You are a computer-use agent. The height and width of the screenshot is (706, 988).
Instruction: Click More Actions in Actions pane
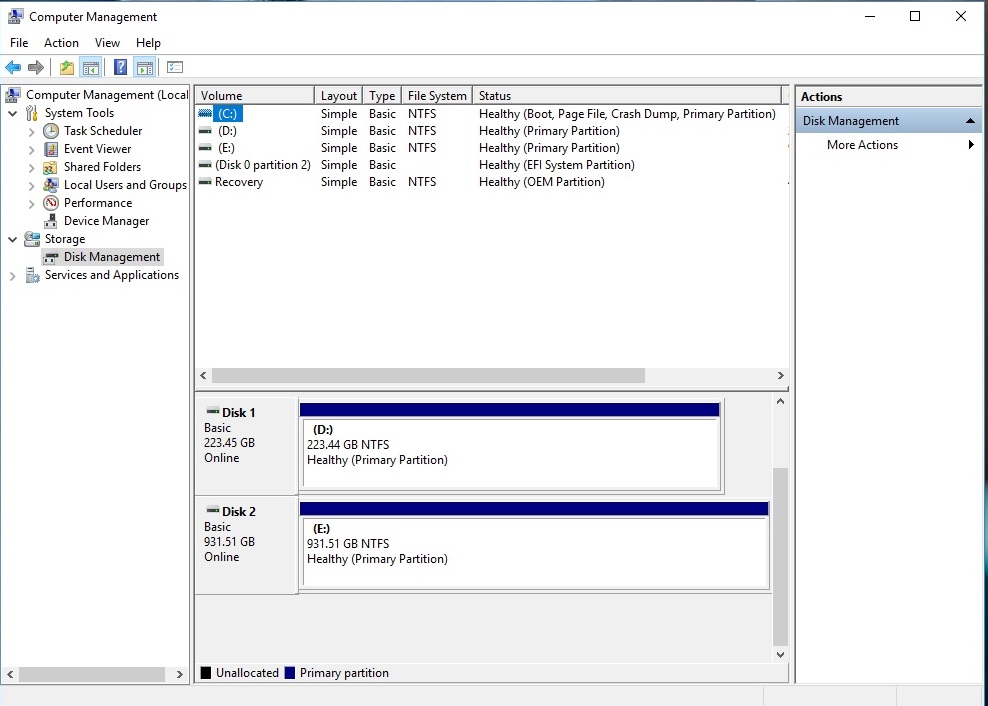[x=862, y=144]
